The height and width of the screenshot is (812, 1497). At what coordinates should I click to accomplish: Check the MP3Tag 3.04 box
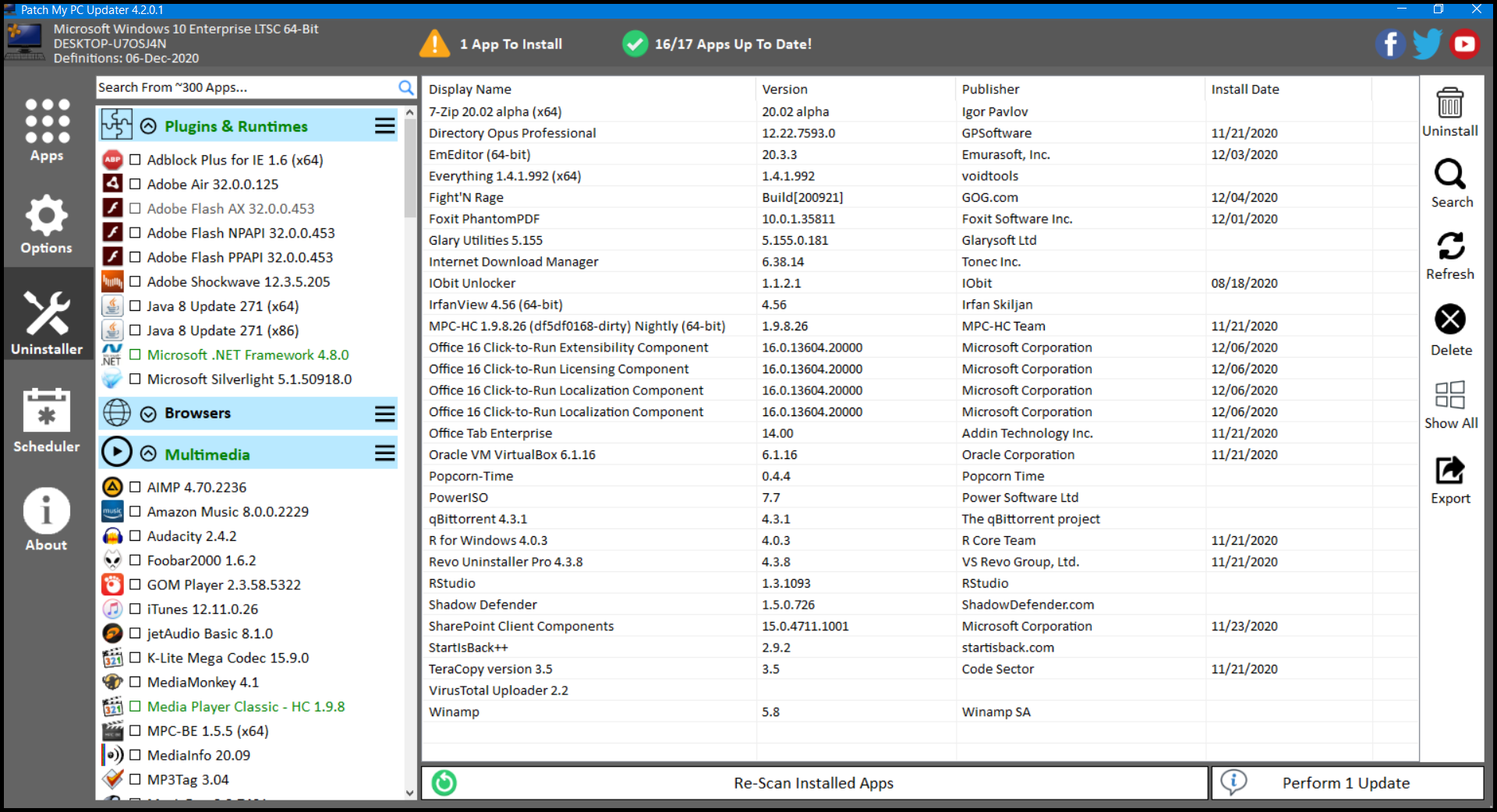pos(135,779)
